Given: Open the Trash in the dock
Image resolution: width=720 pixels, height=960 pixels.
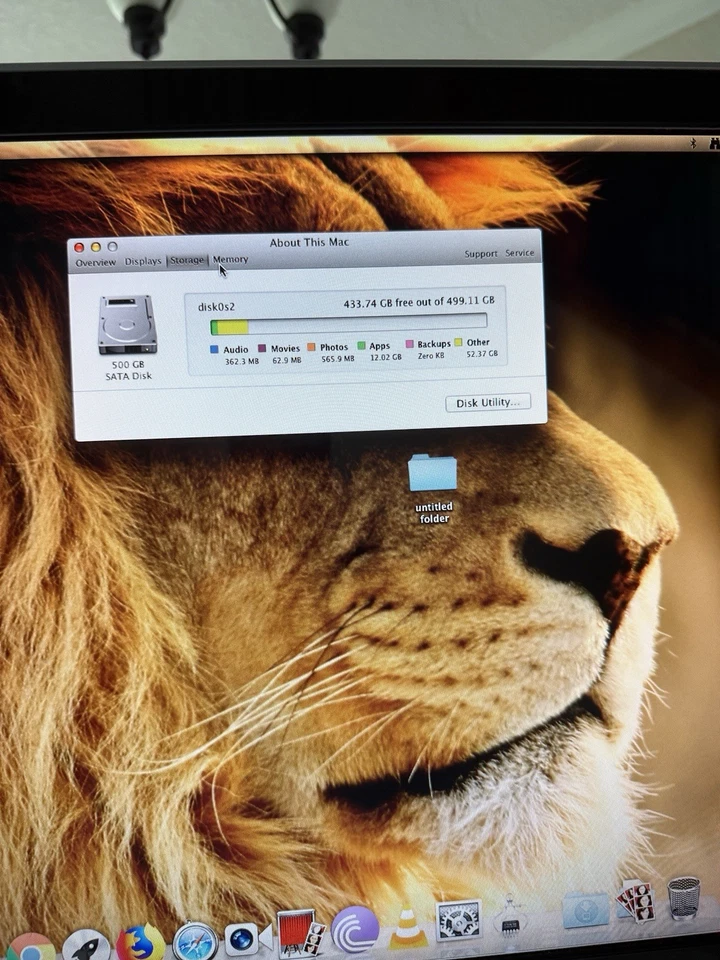Looking at the screenshot, I should click(683, 898).
